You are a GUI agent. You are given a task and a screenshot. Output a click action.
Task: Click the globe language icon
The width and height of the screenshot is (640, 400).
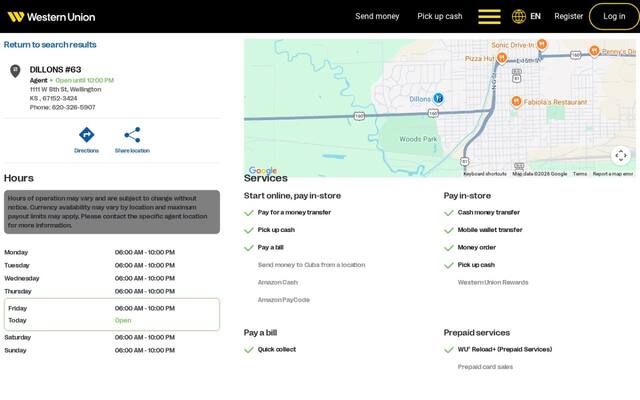point(519,17)
